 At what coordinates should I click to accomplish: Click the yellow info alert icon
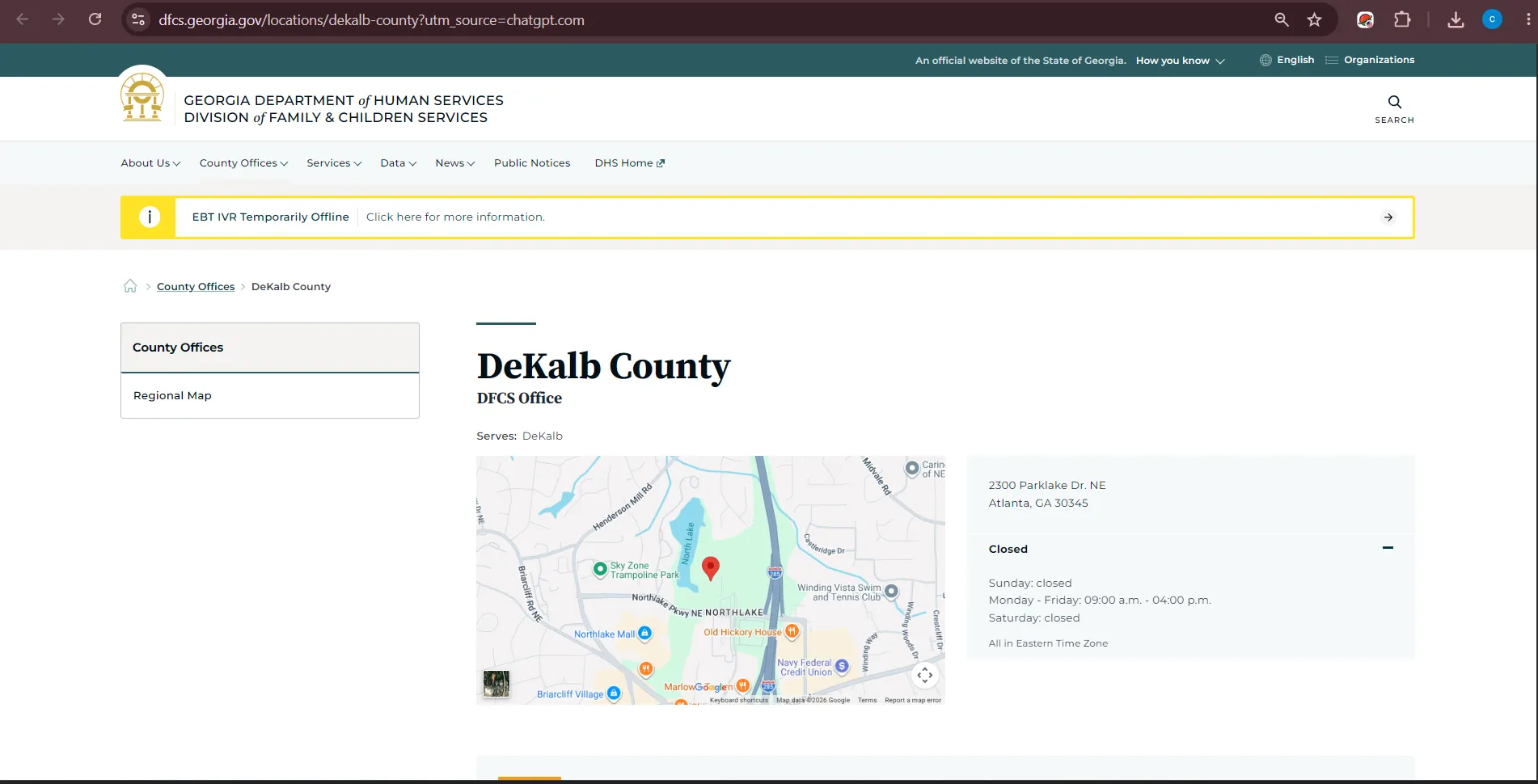click(x=149, y=217)
